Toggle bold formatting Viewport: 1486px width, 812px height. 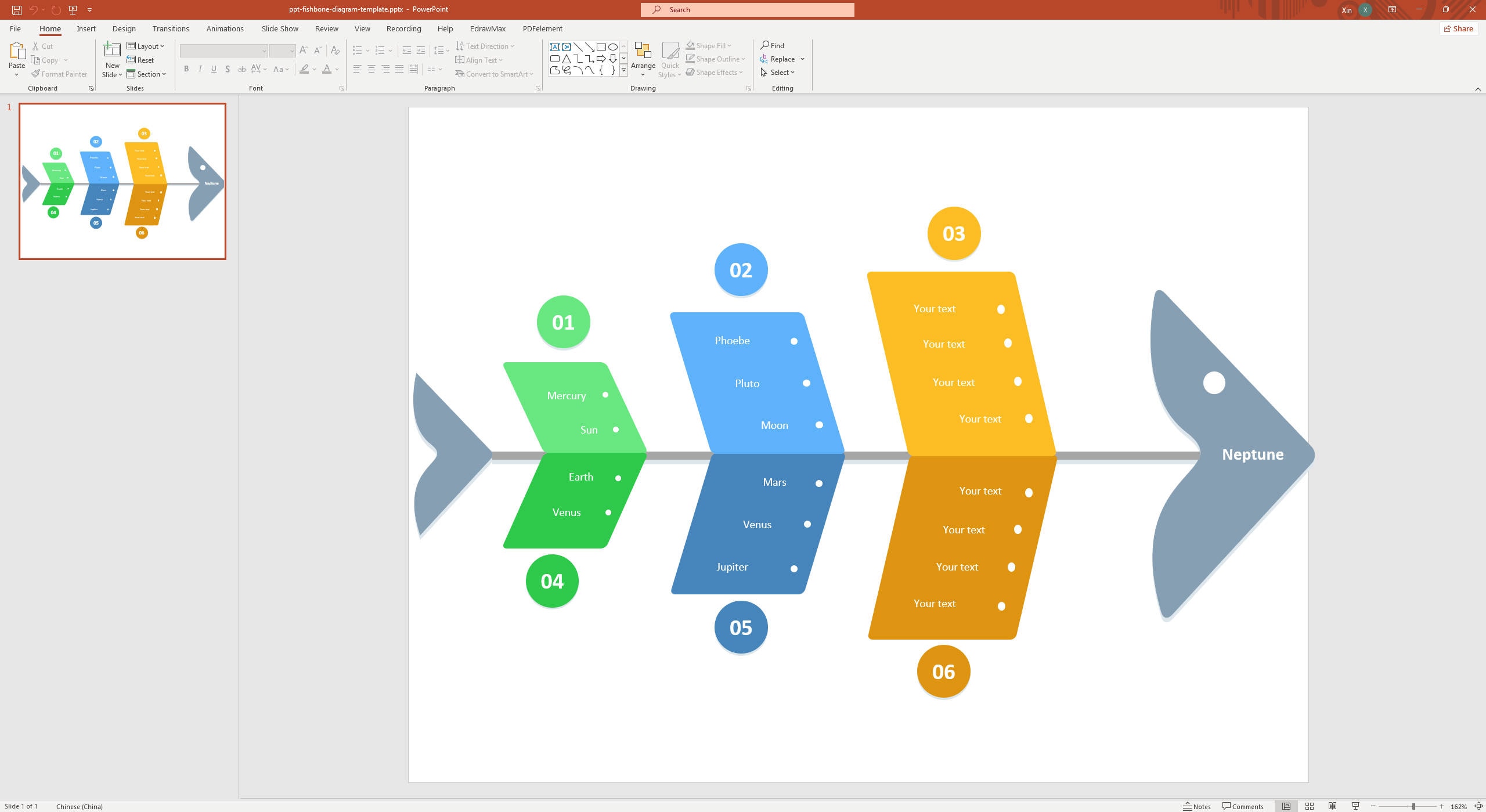186,69
